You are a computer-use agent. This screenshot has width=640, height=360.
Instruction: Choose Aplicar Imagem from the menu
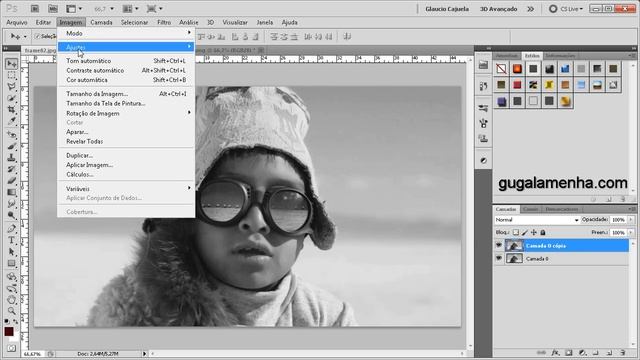pyautogui.click(x=126, y=165)
